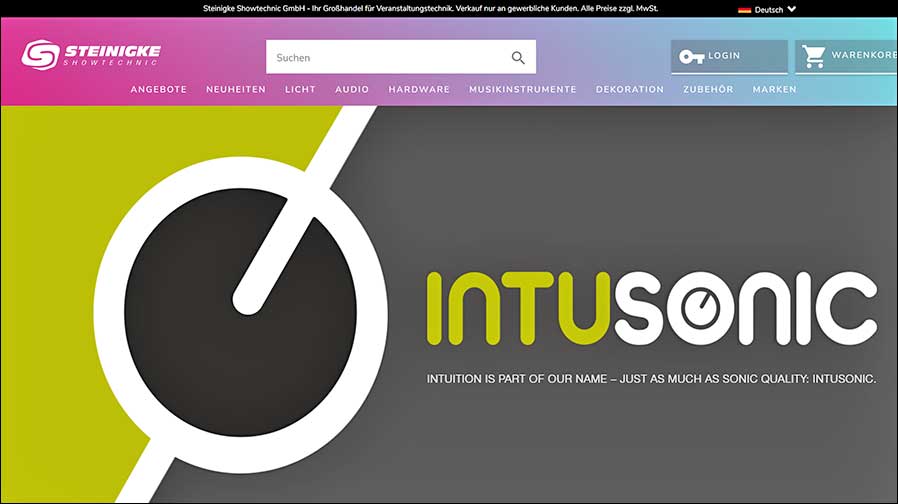Image resolution: width=898 pixels, height=504 pixels.
Task: Focus the Suchen search field
Action: (401, 57)
